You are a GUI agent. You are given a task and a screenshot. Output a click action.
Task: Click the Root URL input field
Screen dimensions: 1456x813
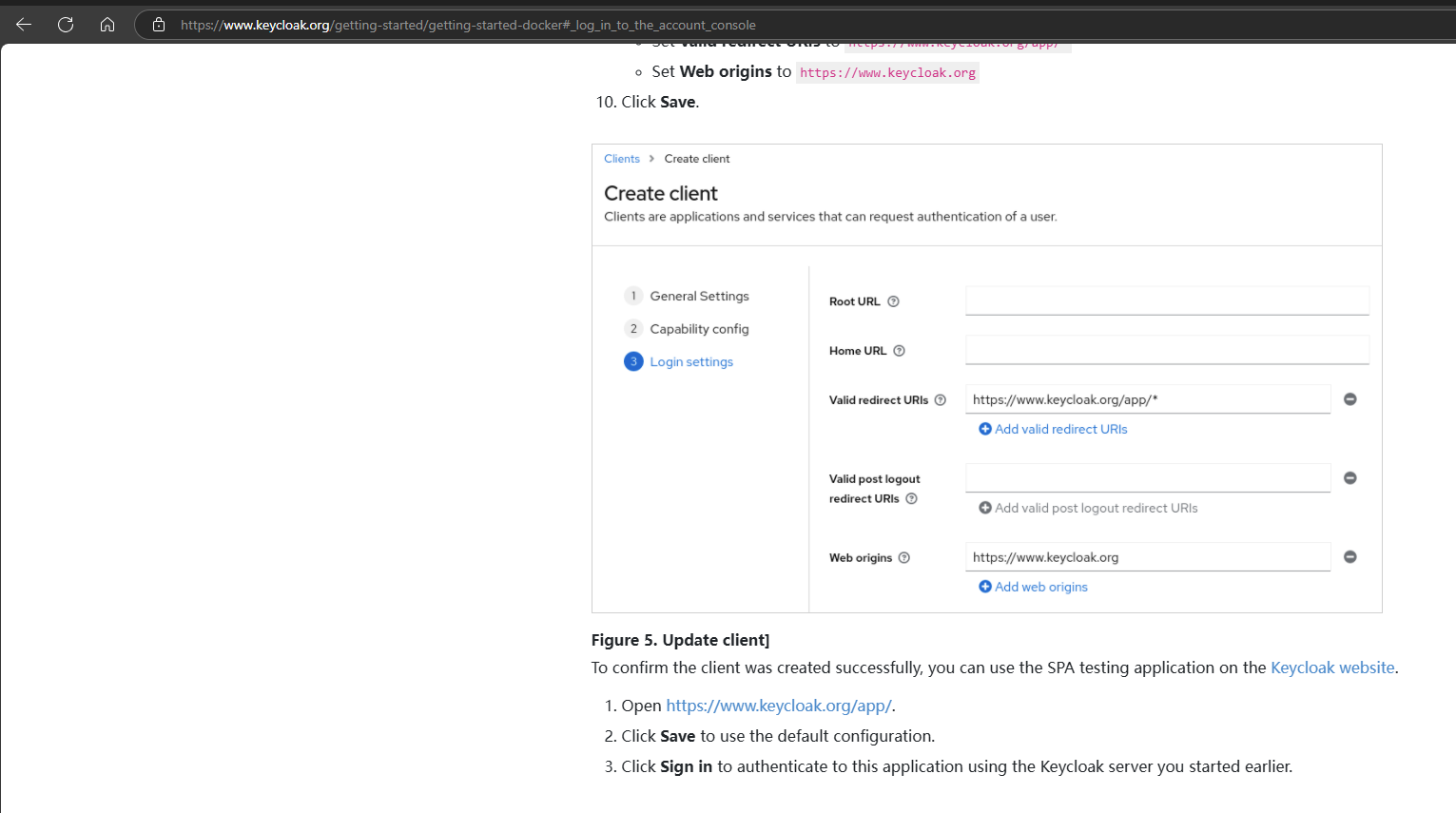(x=1166, y=300)
